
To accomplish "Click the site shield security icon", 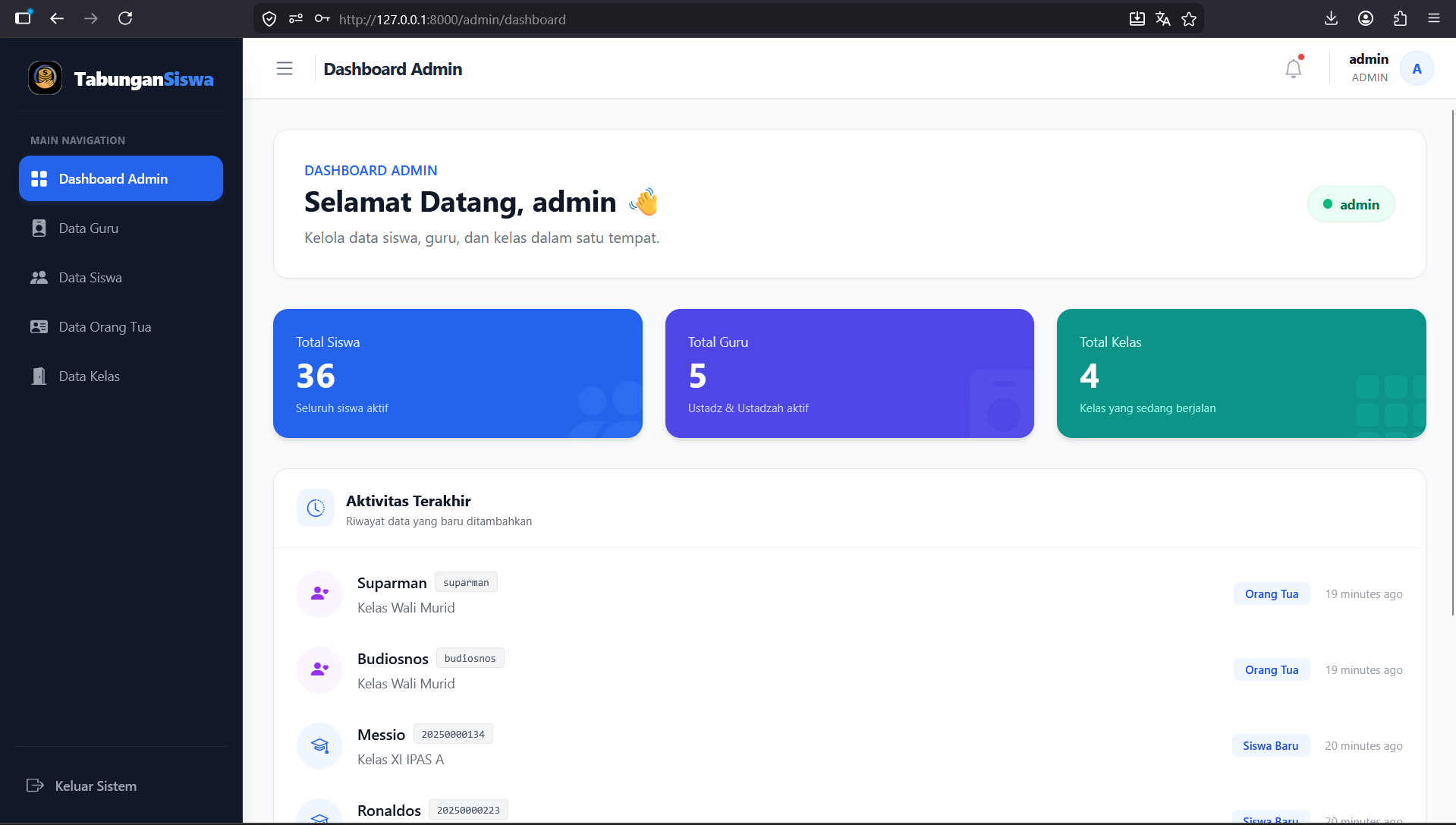I will coord(269,19).
